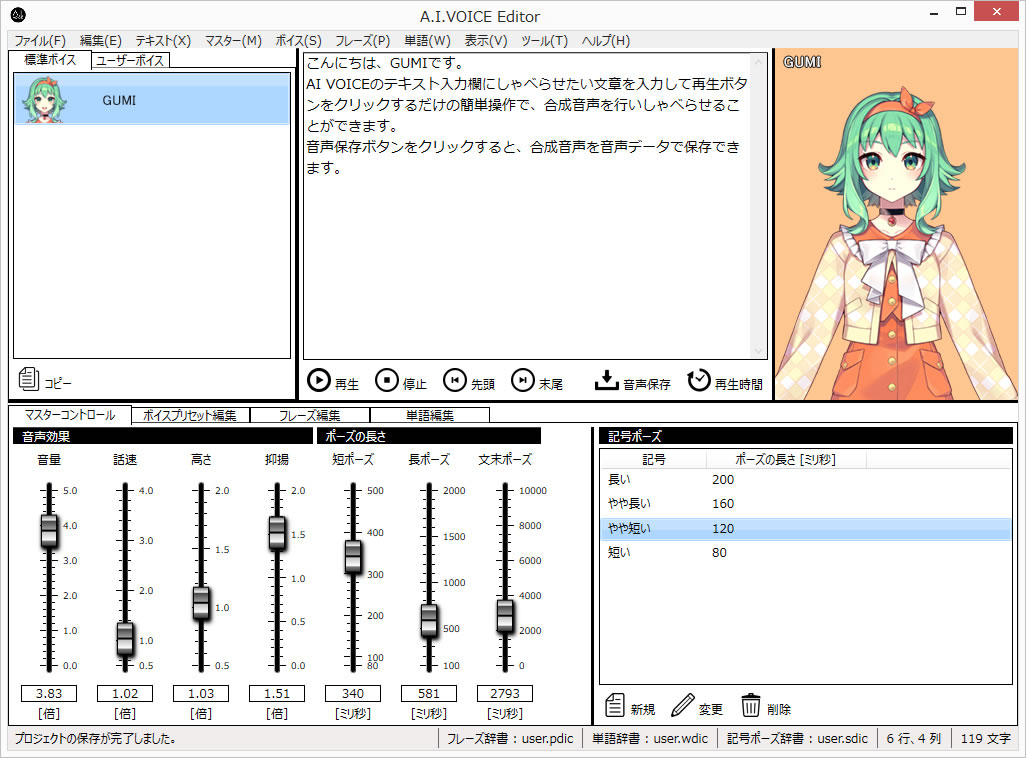Switch to the 標準ボイス tab
Viewport: 1026px width, 758px height.
tap(50, 60)
